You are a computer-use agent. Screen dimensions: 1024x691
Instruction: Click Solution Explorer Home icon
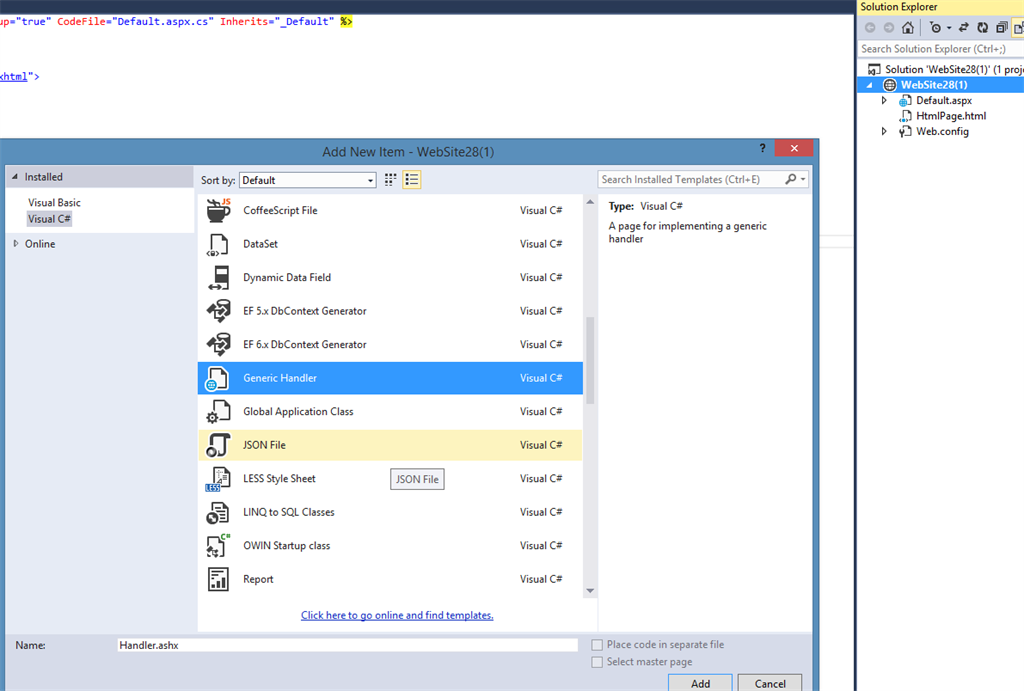click(908, 27)
